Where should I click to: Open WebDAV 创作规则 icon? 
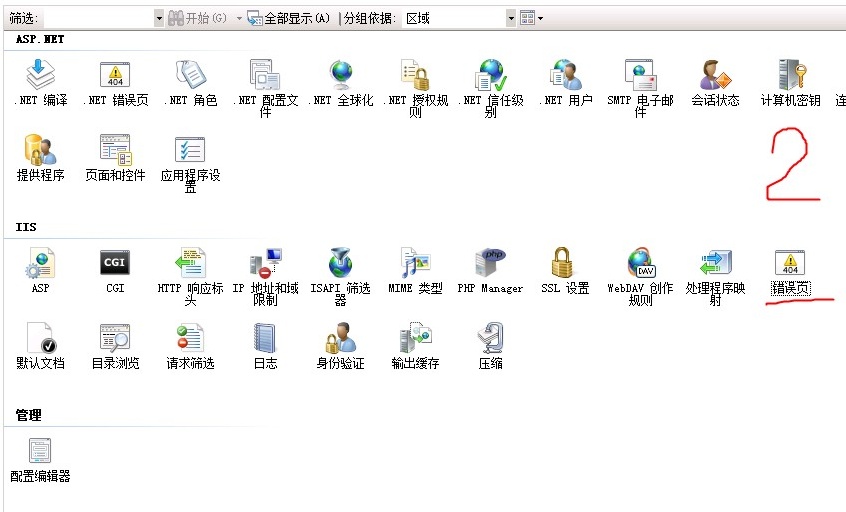pyautogui.click(x=640, y=264)
